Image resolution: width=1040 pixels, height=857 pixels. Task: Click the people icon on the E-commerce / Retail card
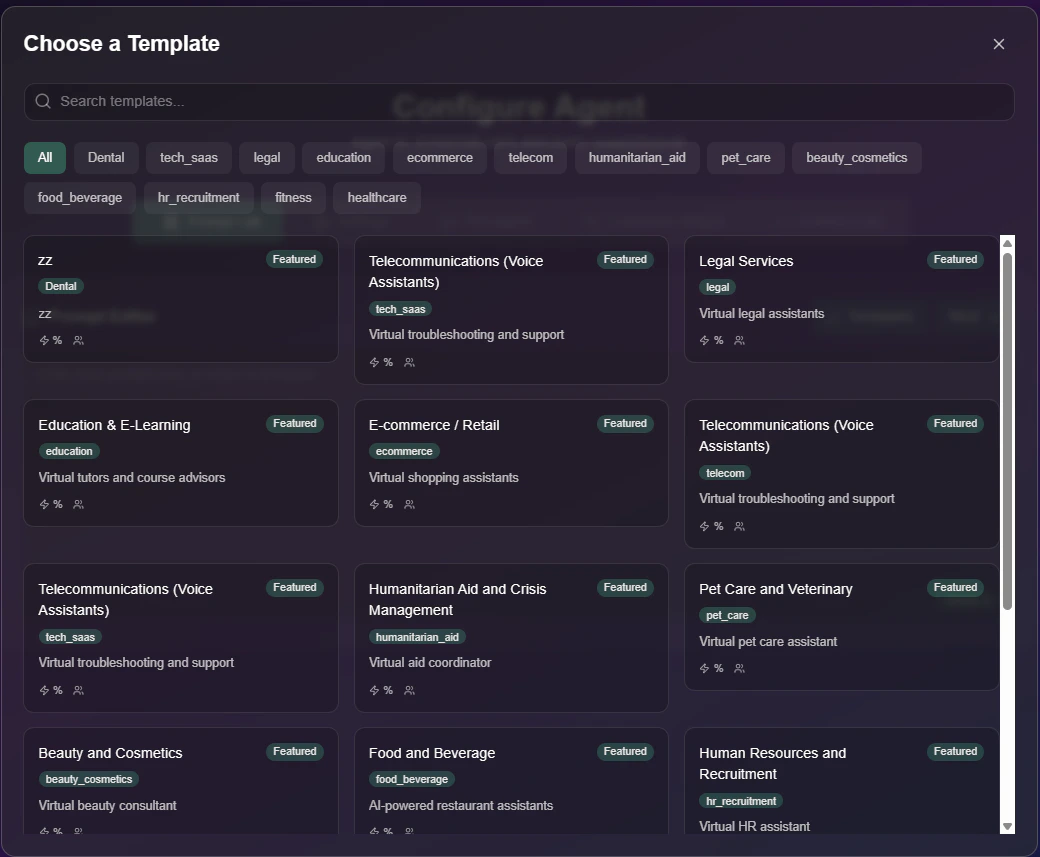[x=409, y=504]
